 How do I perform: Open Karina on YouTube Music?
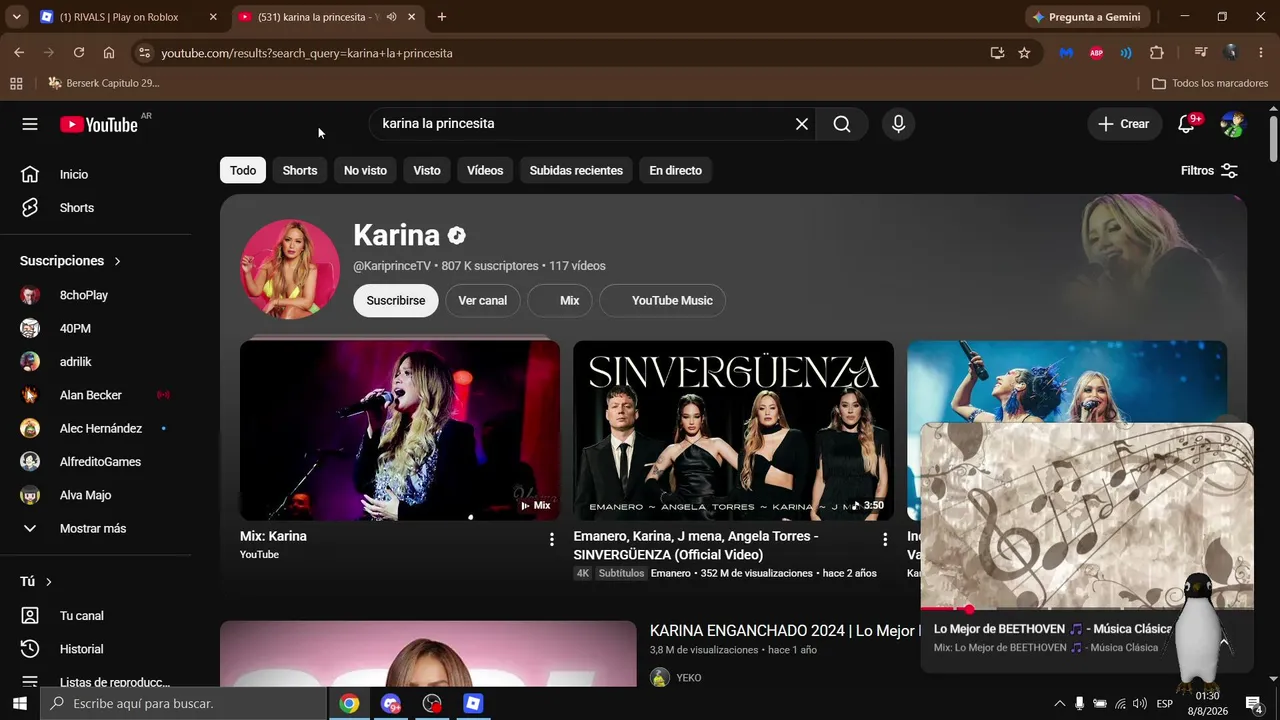[662, 300]
